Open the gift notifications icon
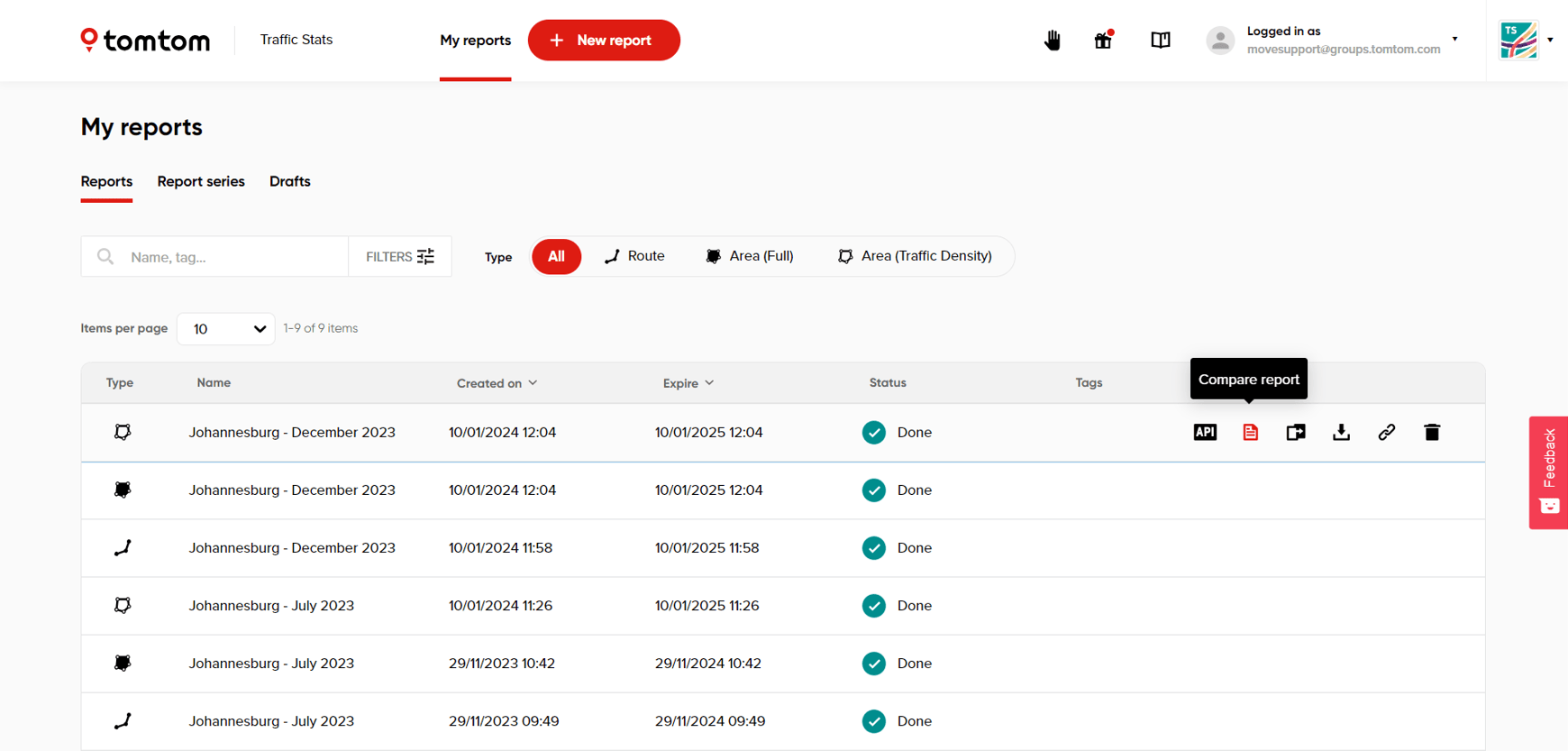Image resolution: width=1568 pixels, height=751 pixels. 1103,41
